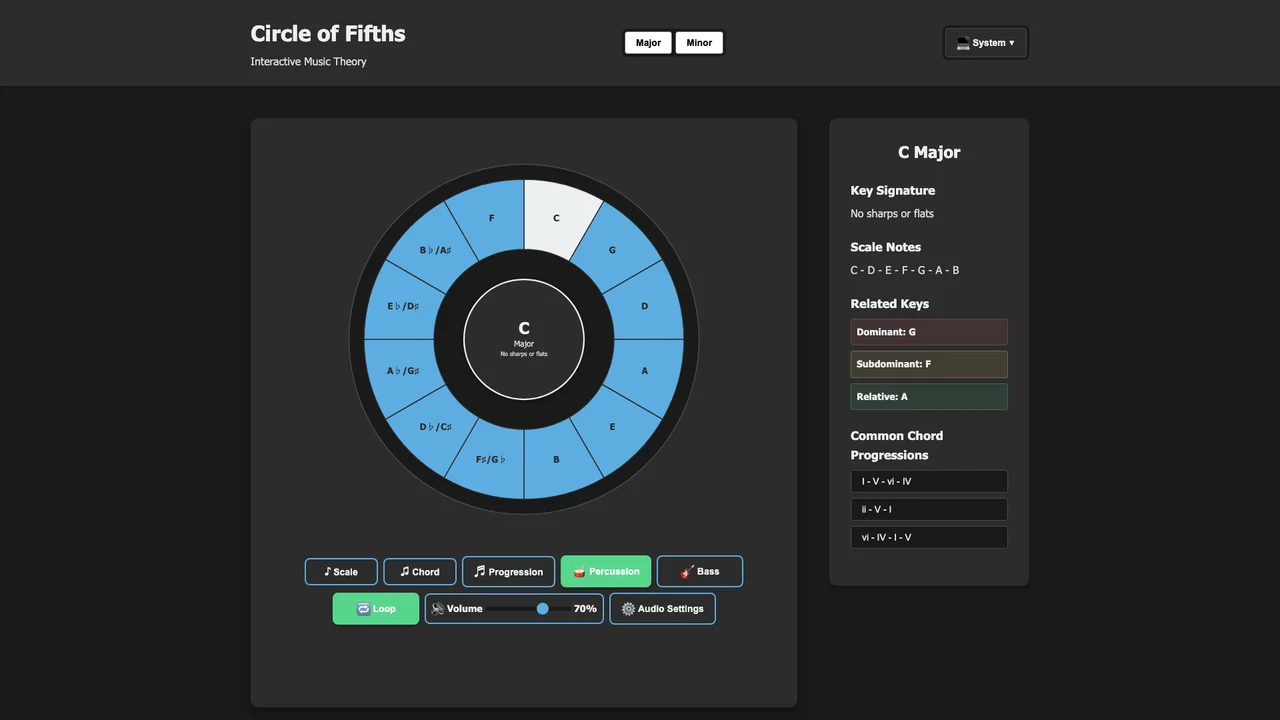The image size is (1280, 720).
Task: Enable Bass accompaniment mode
Action: [x=699, y=571]
